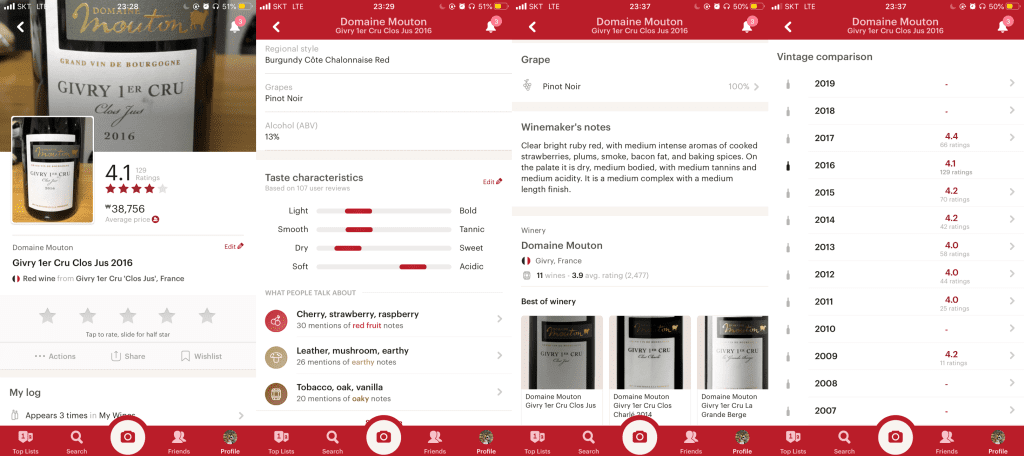Tap battery indicator on Vintage comparison screen
This screenshot has width=1024, height=456.
coord(1012,6)
